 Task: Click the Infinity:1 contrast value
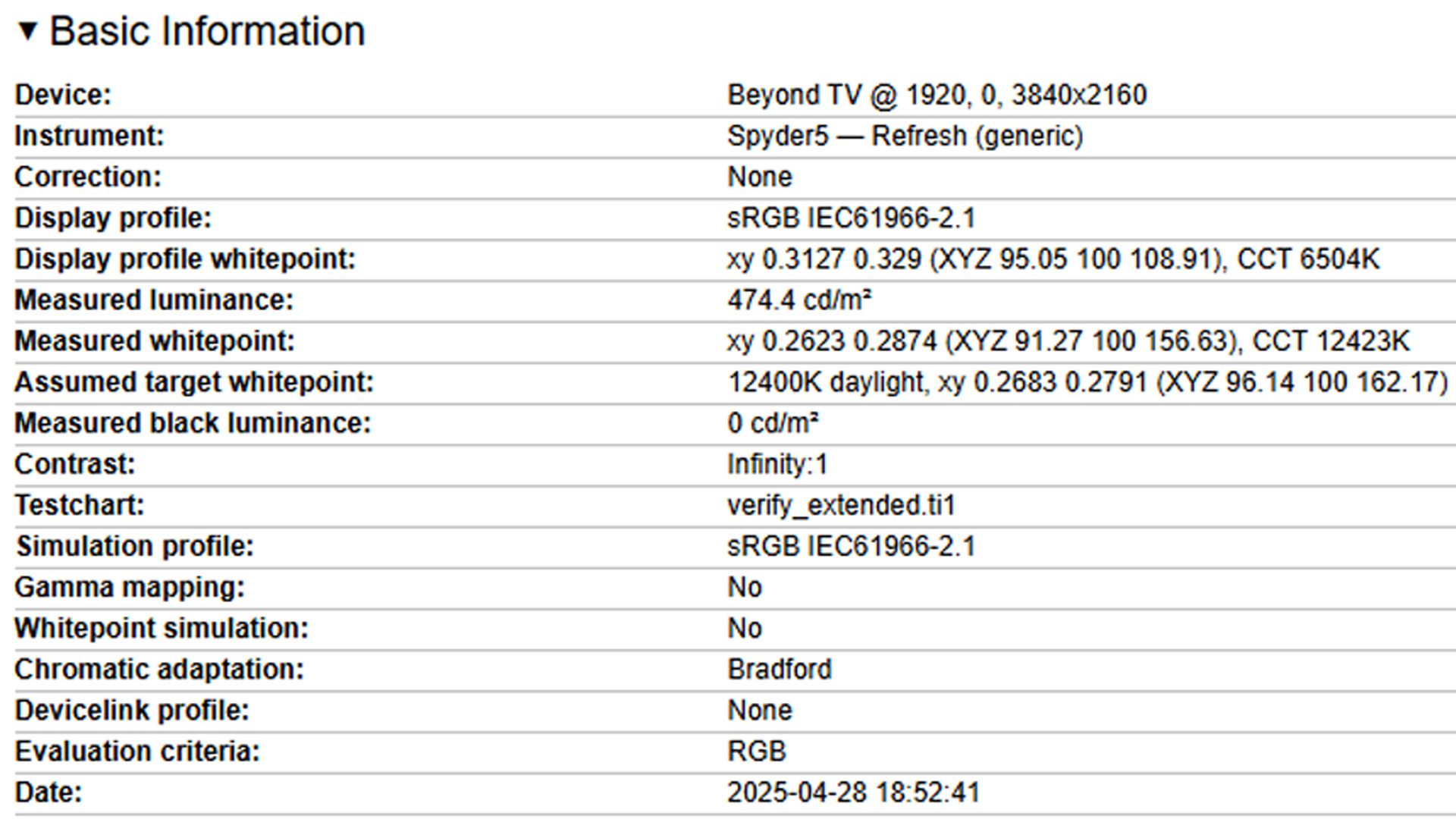coord(777,463)
